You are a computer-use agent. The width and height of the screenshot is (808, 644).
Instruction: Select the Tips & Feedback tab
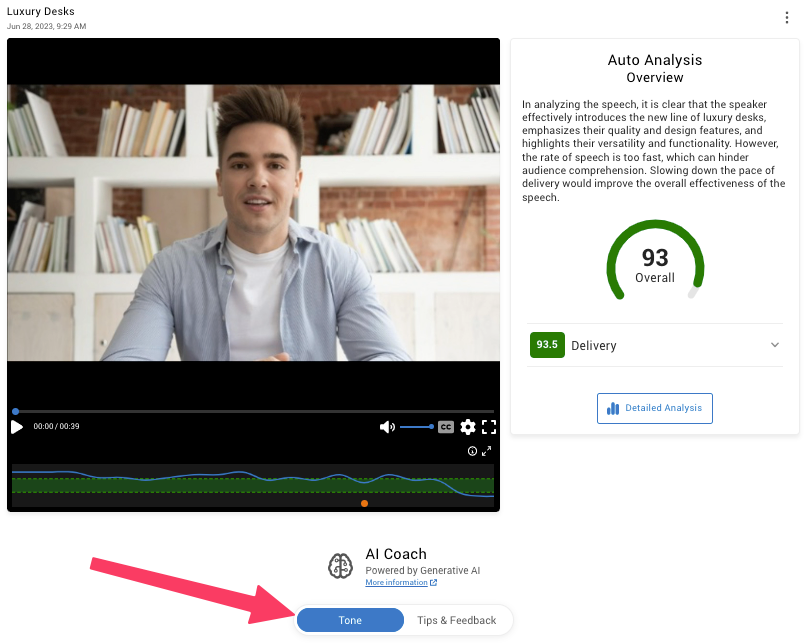tap(458, 620)
